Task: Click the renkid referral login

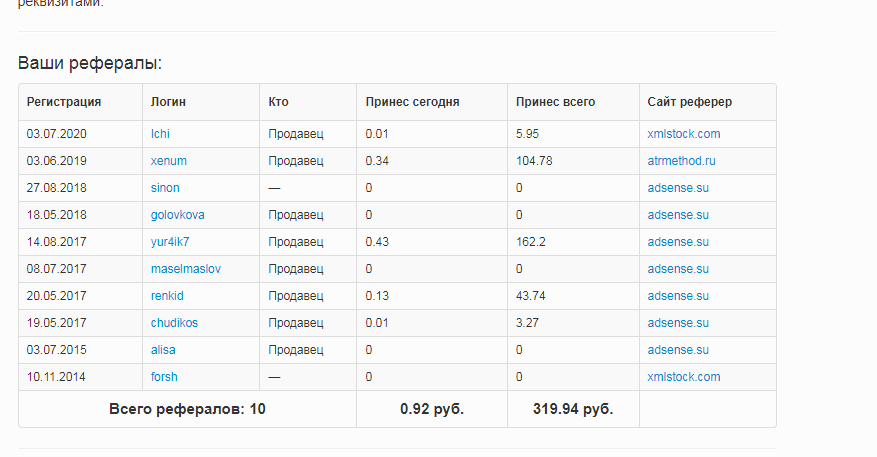Action: coord(167,296)
